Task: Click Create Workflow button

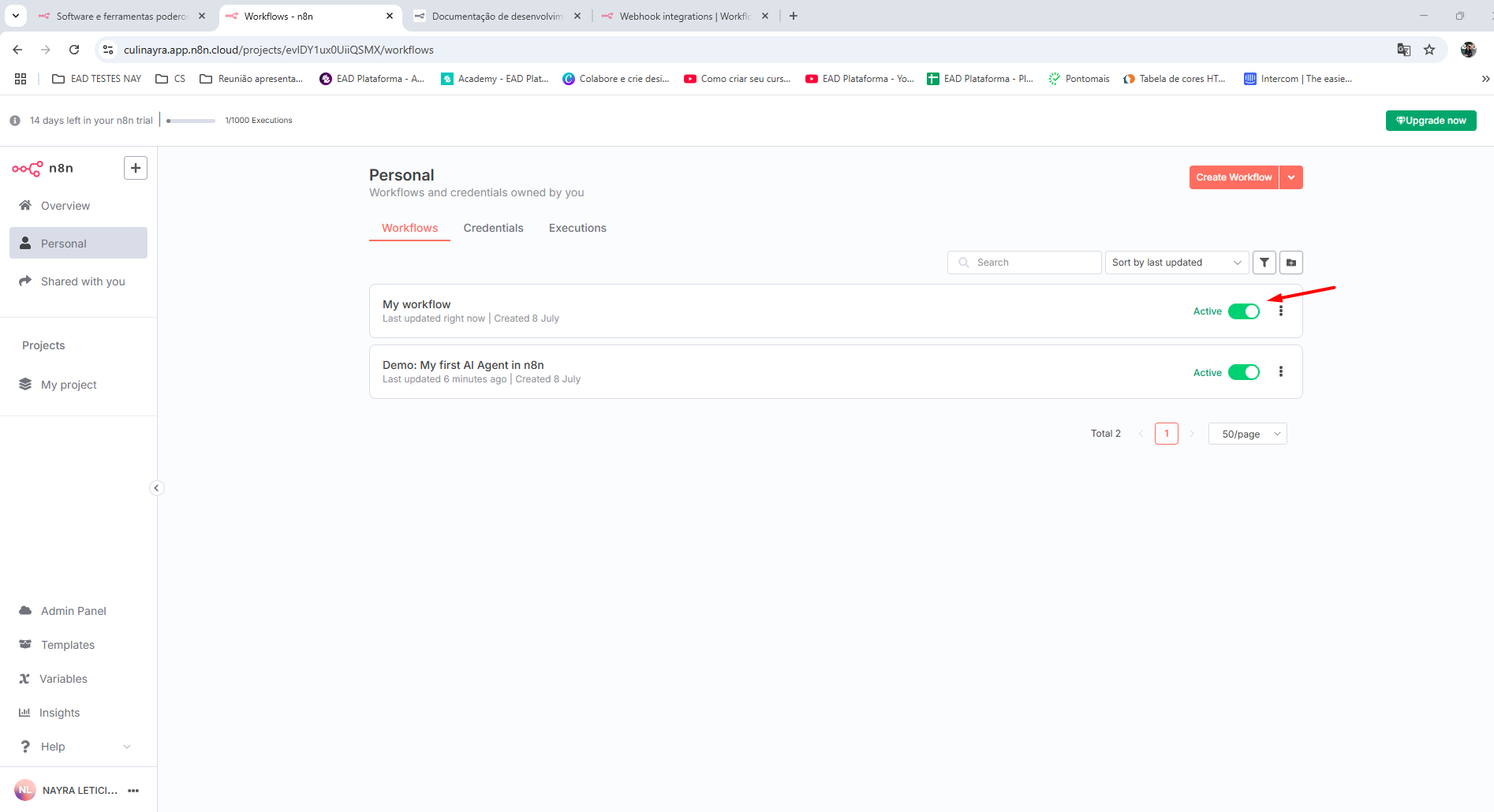Action: click(x=1234, y=177)
